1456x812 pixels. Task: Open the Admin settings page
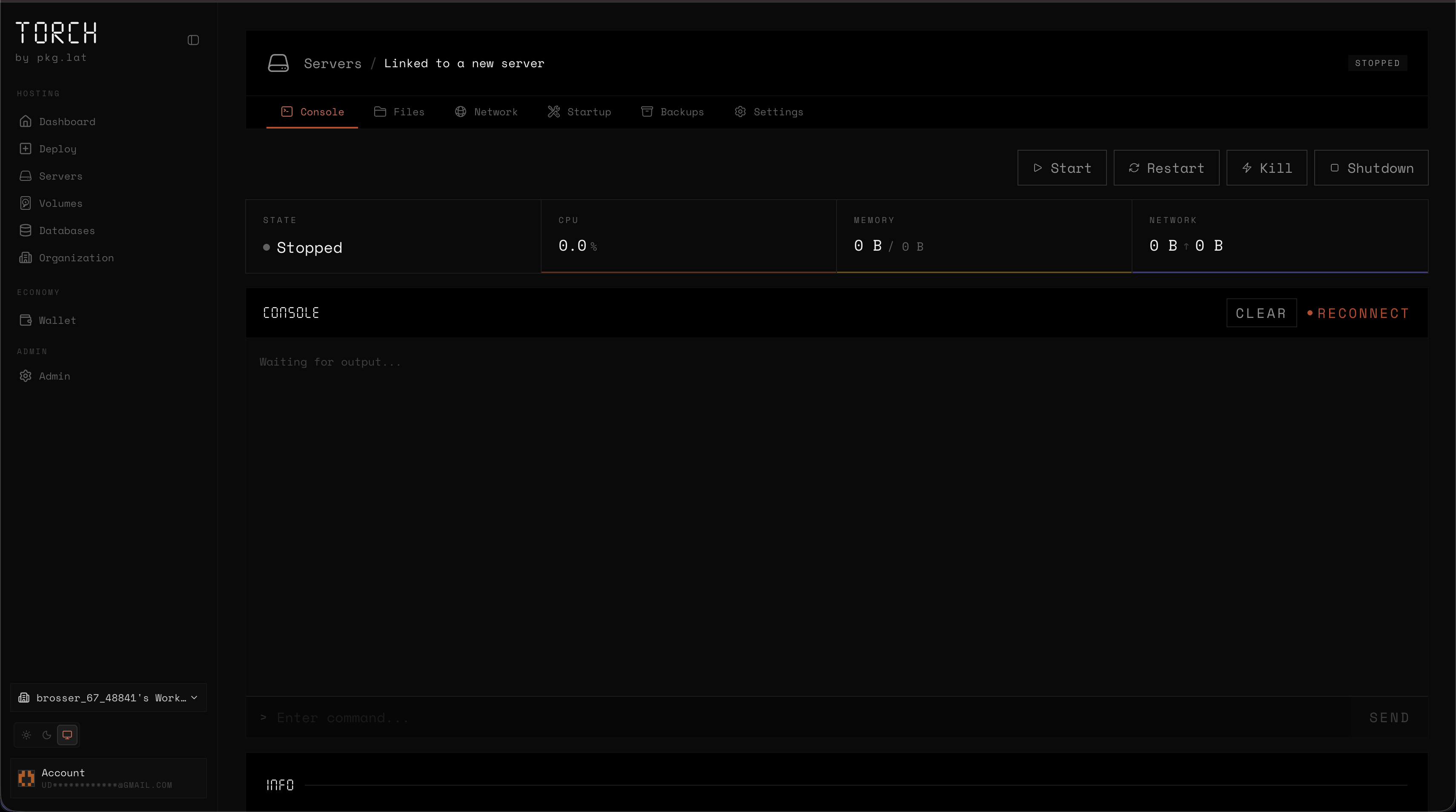click(54, 376)
